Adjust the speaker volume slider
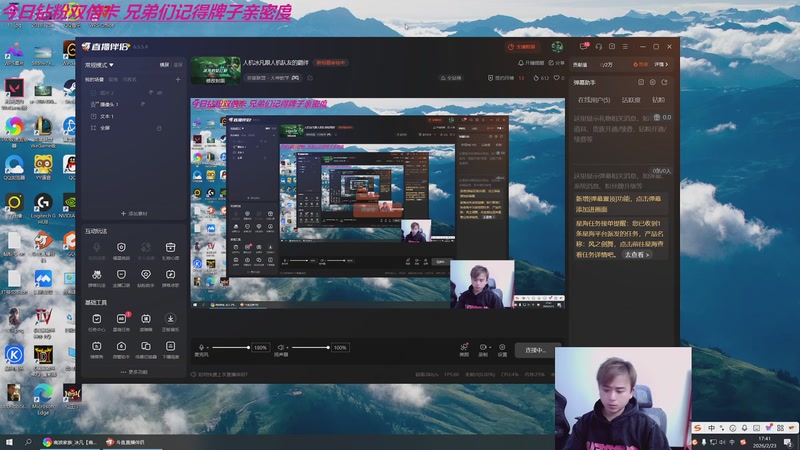Viewport: 800px width, 450px height. pyautogui.click(x=310, y=347)
